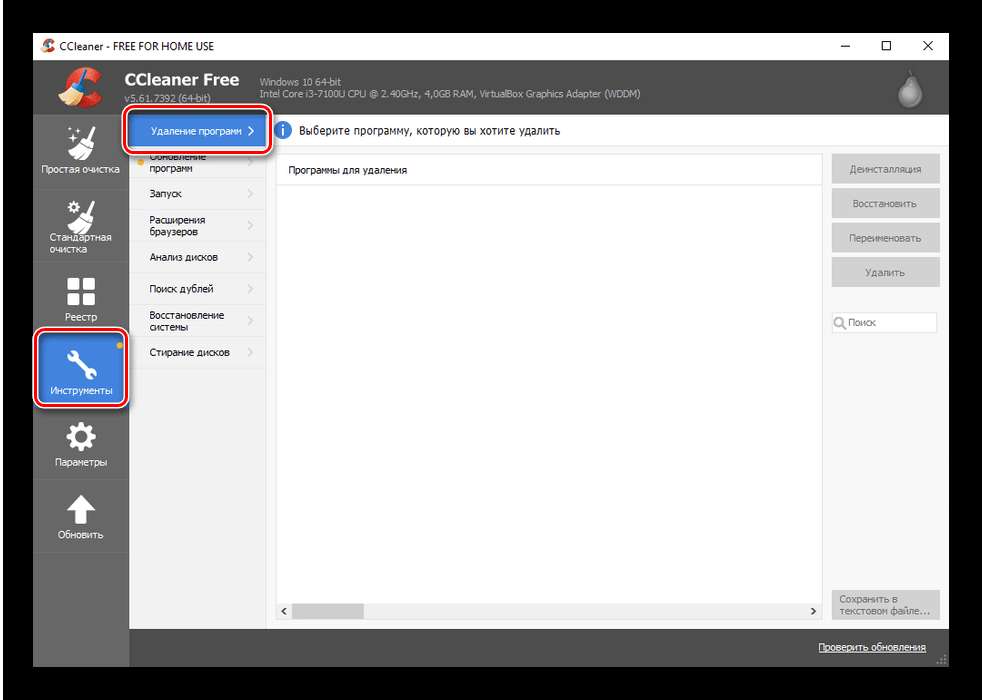Click the Удалить button
The height and width of the screenshot is (700, 982).
(886, 272)
